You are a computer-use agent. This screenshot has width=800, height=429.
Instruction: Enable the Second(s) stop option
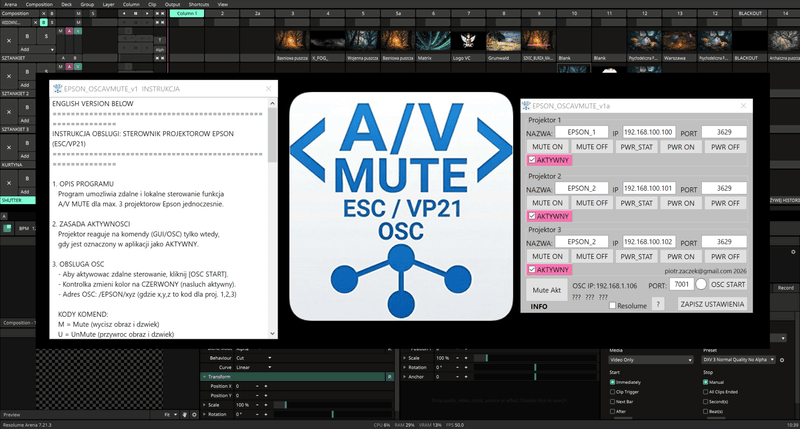(x=706, y=401)
